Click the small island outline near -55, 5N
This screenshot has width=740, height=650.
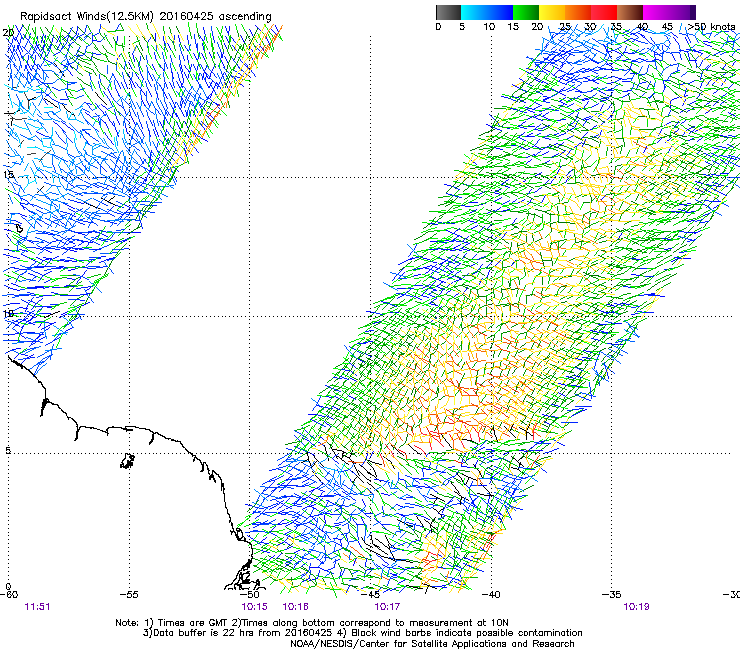[127, 461]
